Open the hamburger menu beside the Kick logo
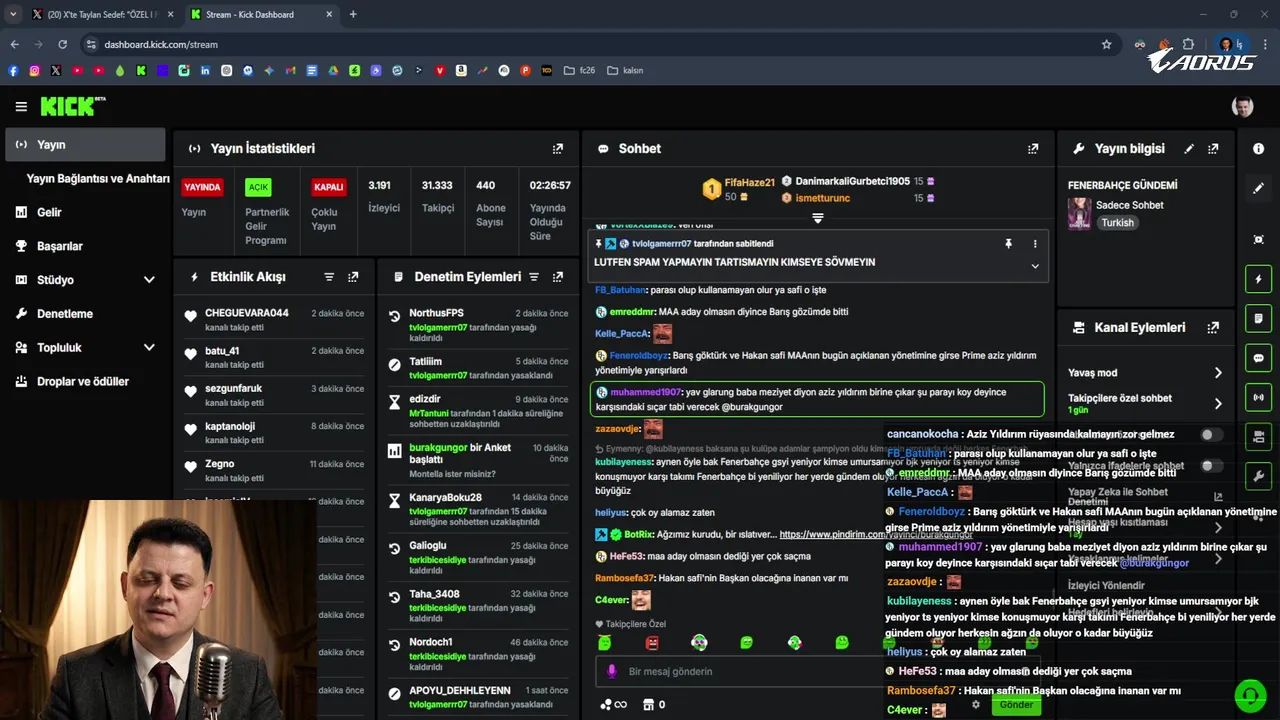The image size is (1280, 720). coord(21,106)
